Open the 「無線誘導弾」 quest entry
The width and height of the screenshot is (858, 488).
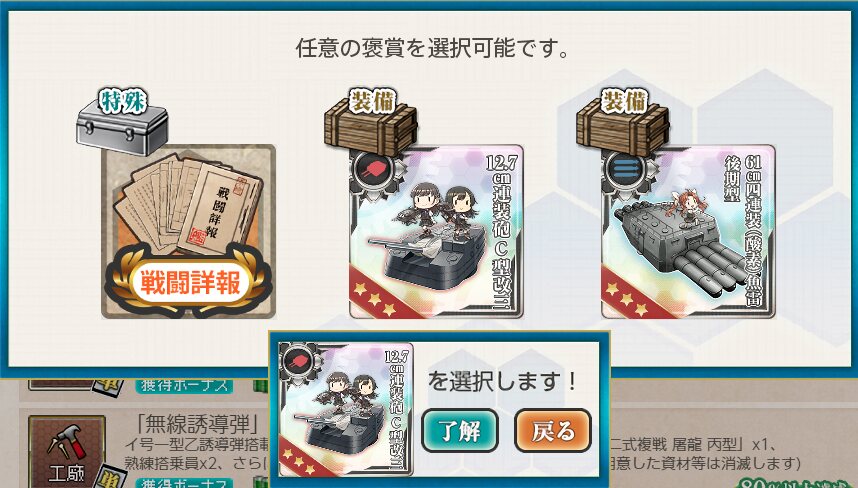[198, 424]
